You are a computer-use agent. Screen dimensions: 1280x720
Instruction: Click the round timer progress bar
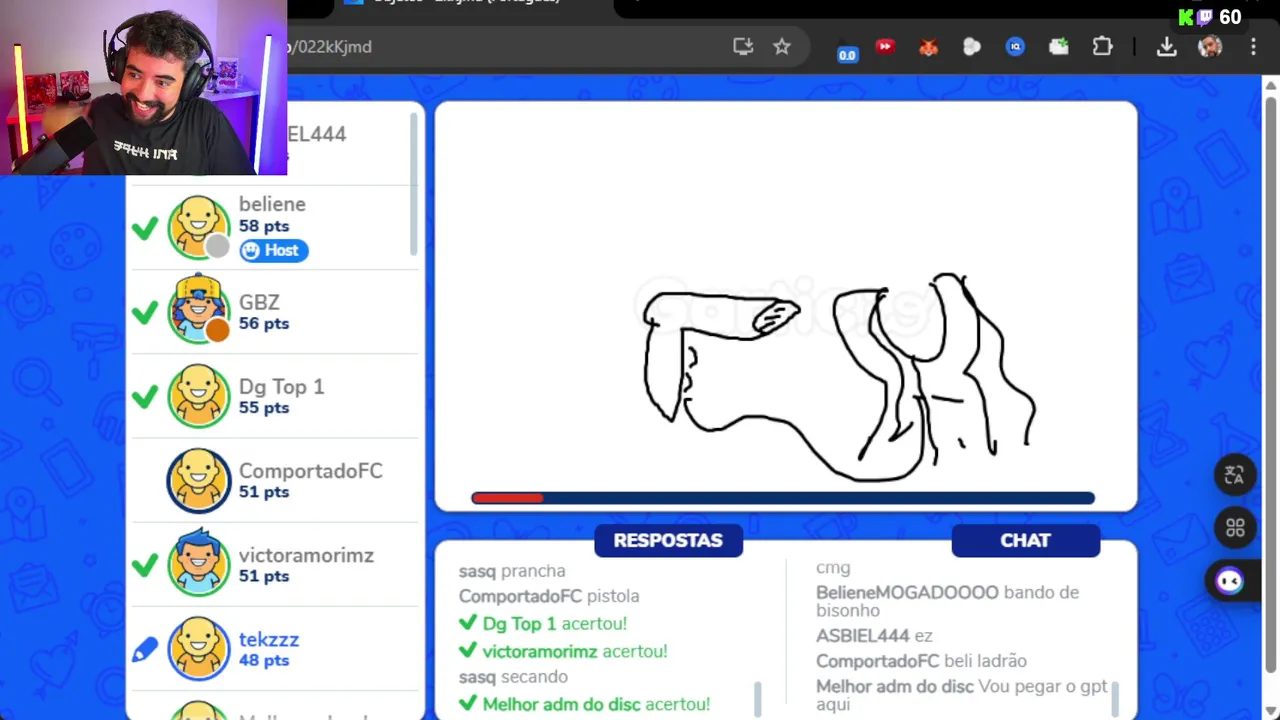pos(783,498)
